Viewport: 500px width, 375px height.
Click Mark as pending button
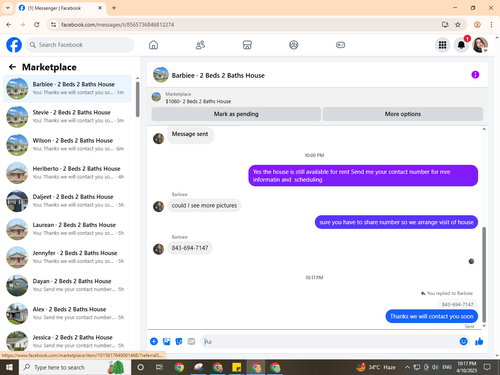pyautogui.click(x=236, y=114)
